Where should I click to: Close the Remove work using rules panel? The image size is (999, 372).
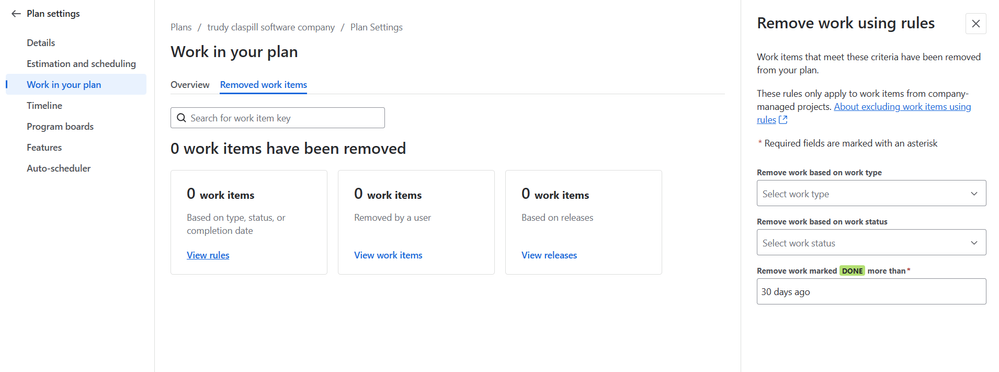tap(975, 24)
